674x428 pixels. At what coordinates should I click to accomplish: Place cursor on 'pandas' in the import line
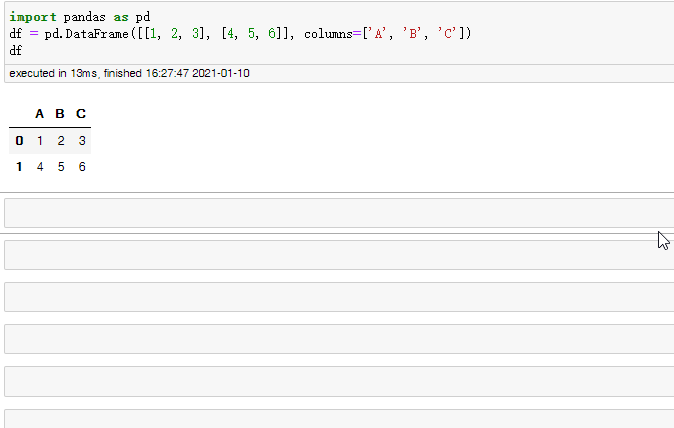point(84,17)
